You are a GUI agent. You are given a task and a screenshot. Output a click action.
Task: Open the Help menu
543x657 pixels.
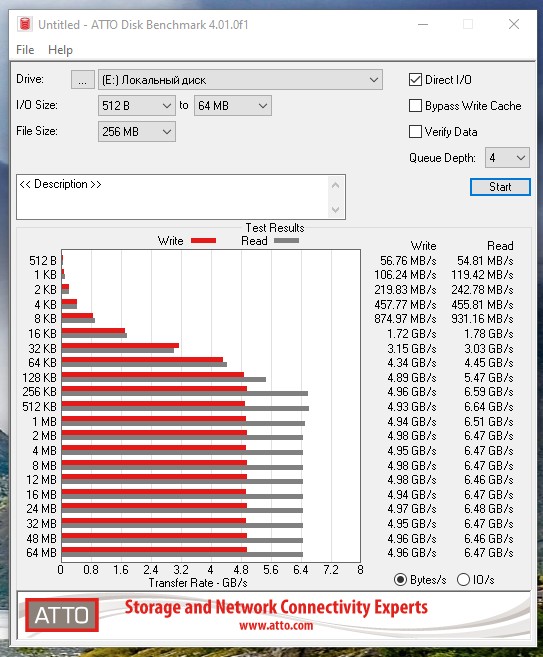60,49
